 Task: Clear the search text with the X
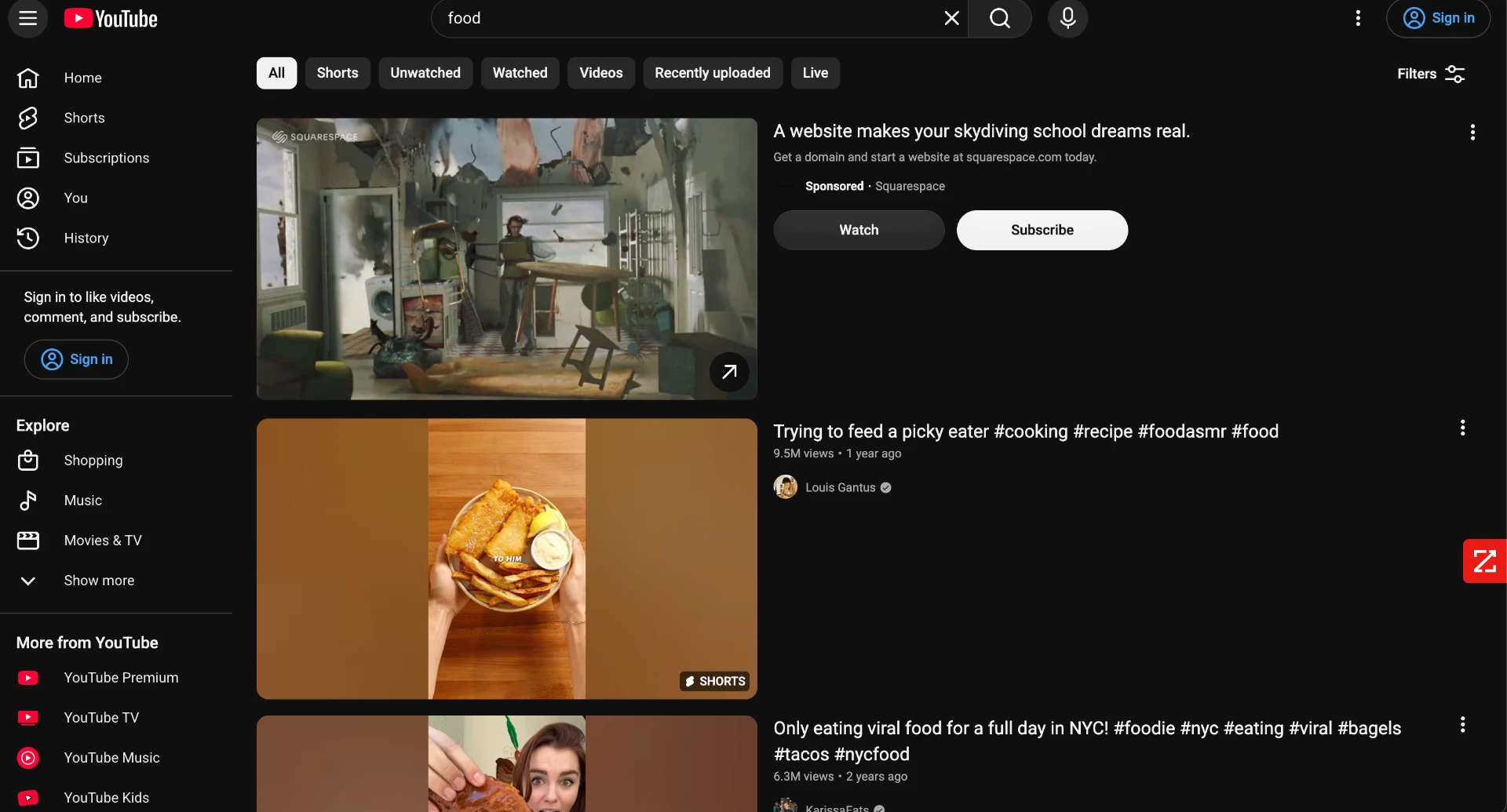click(951, 18)
